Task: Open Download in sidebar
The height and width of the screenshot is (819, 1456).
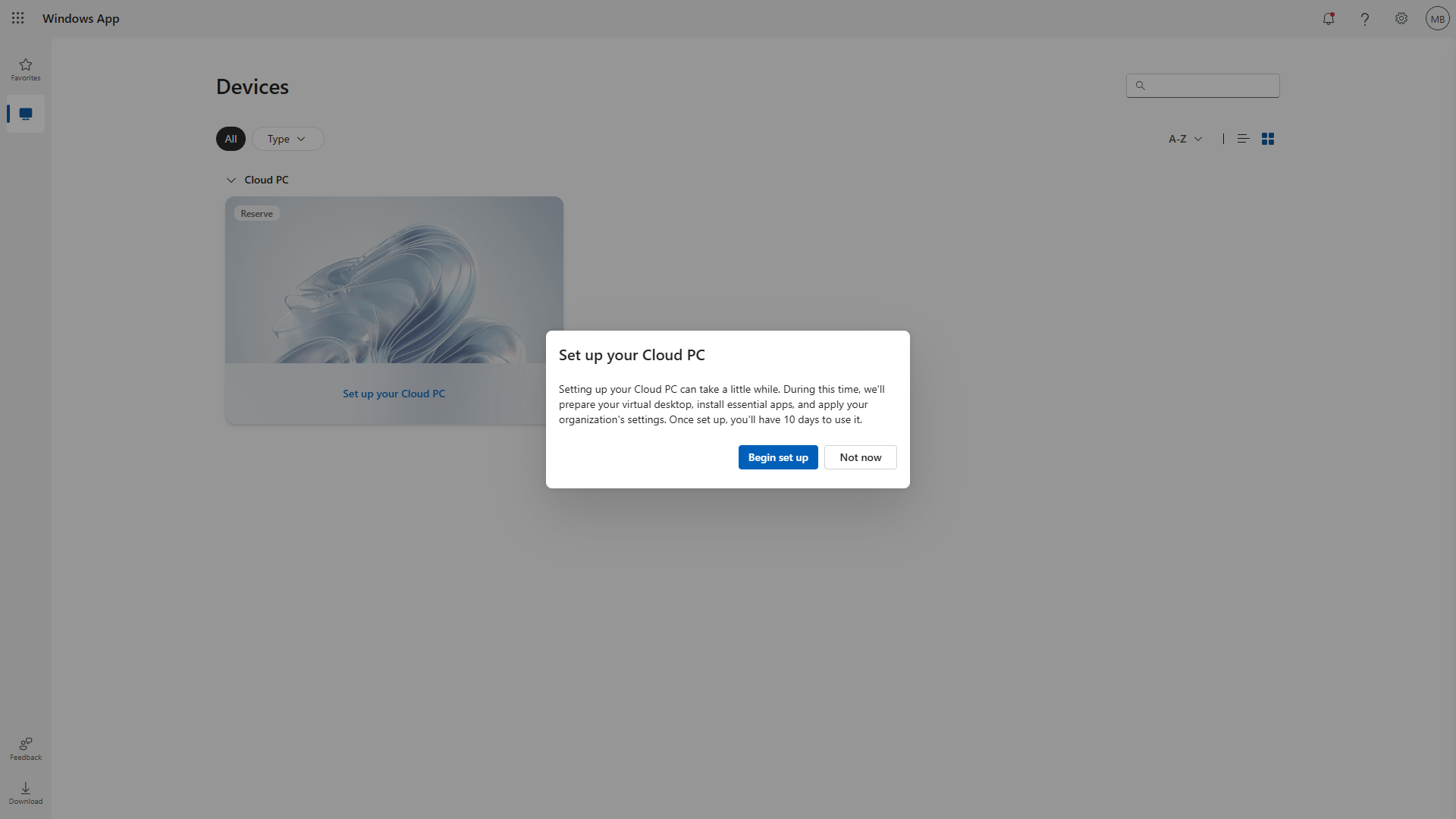Action: pyautogui.click(x=26, y=793)
